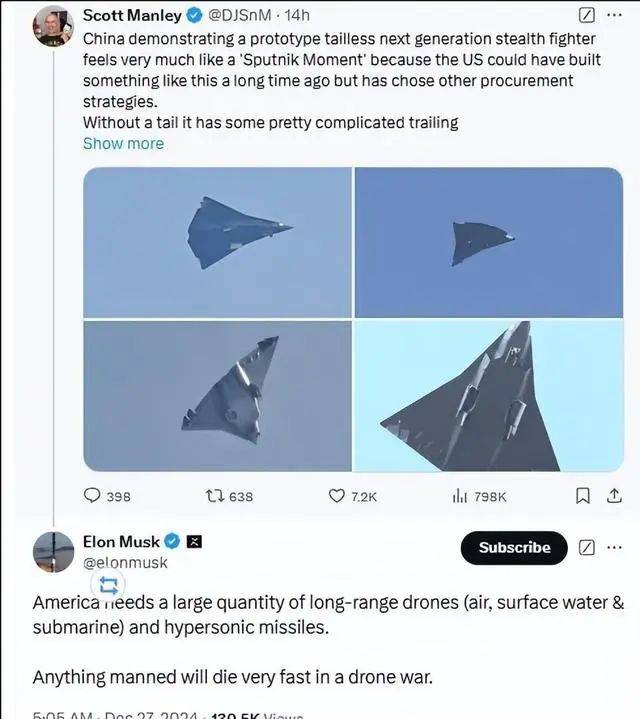Click the @DJSnM handle
640x719 pixels.
coord(242,16)
